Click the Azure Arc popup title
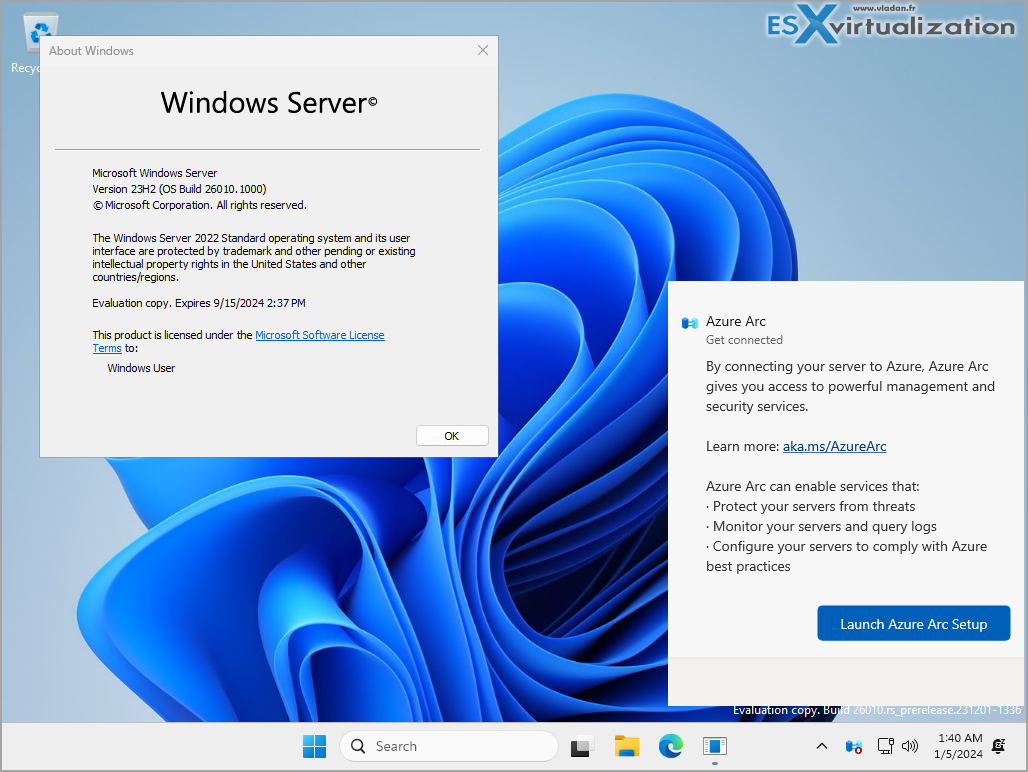This screenshot has width=1028, height=772. [736, 321]
